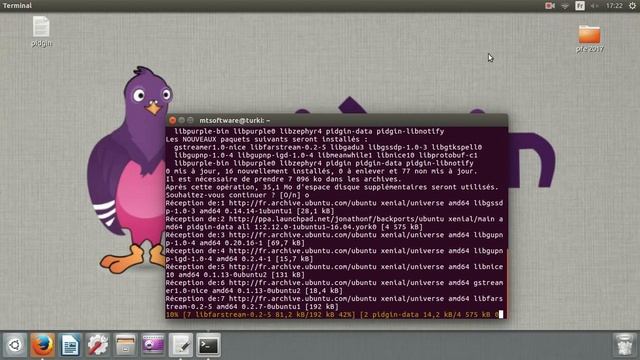
Task: Click the 'Souhaitez-vous continuer ? [O/n]' prompt line
Action: click(x=237, y=195)
